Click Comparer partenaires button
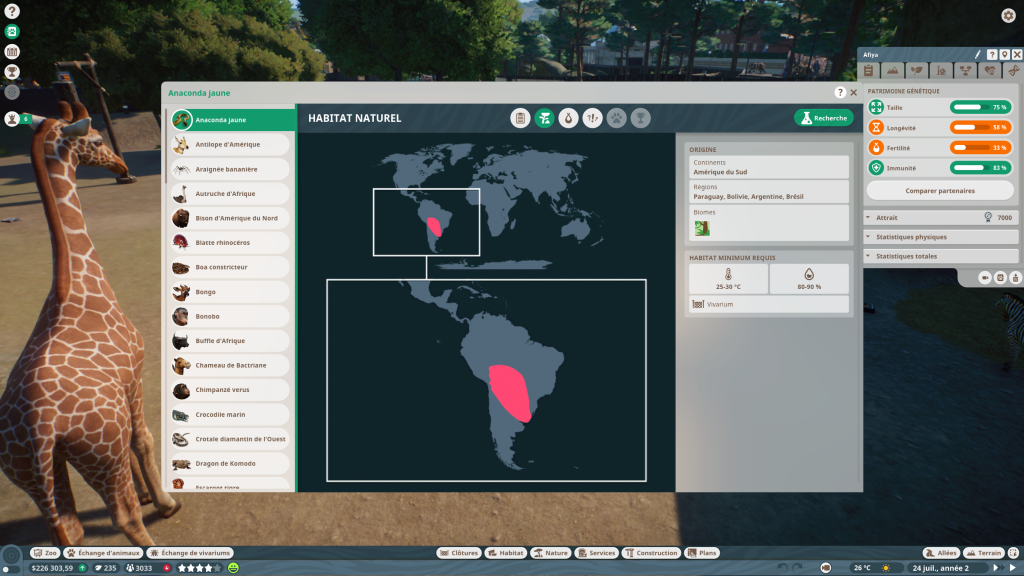Screen dimensions: 1024x576 [939, 190]
